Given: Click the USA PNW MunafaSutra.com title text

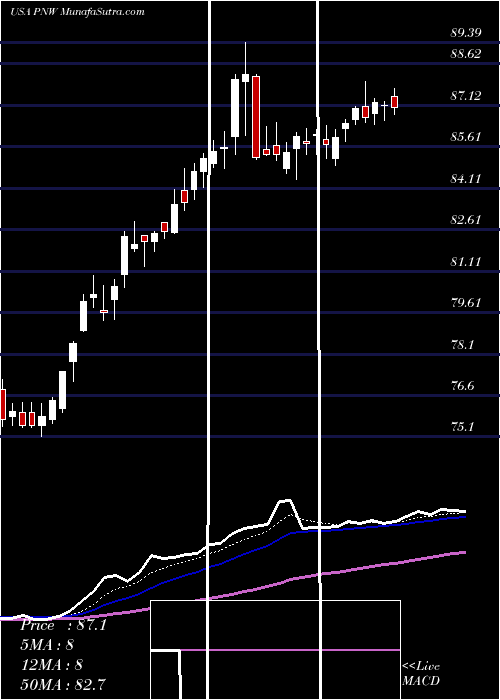Looking at the screenshot, I should coord(77,12).
